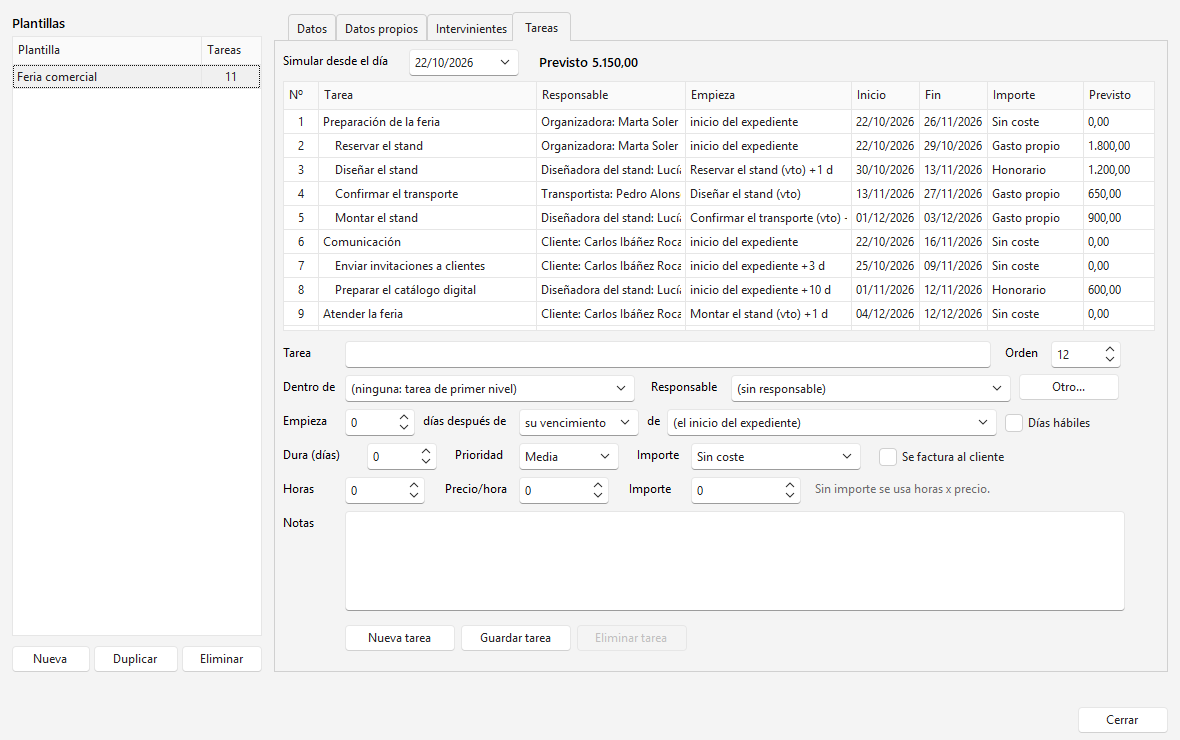Screen dimensions: 1180x740
Task: Expand the Importe type dropdown Sin coste
Action: point(775,456)
